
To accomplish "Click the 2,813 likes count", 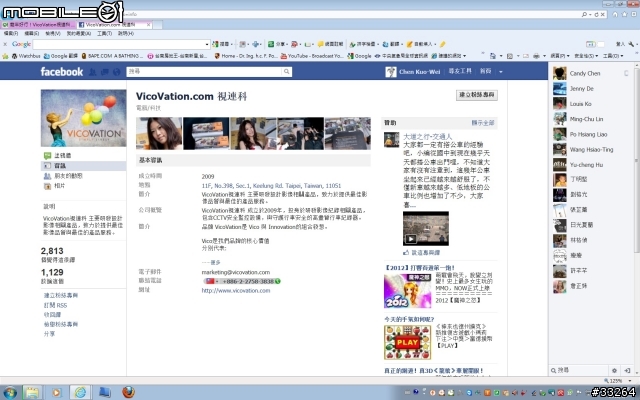I will [x=52, y=251].
